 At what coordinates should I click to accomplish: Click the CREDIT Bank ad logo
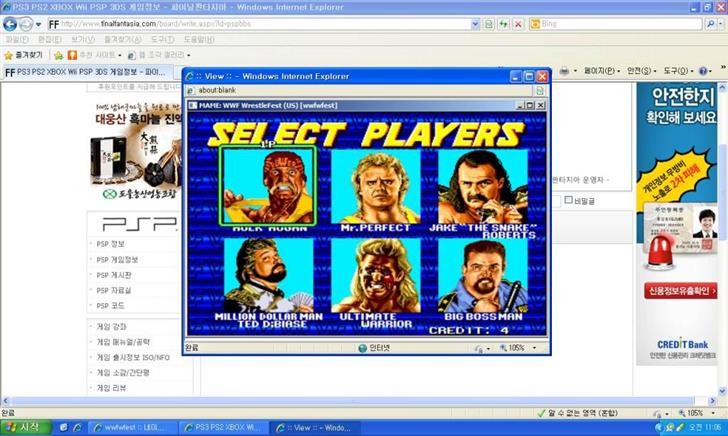[682, 344]
